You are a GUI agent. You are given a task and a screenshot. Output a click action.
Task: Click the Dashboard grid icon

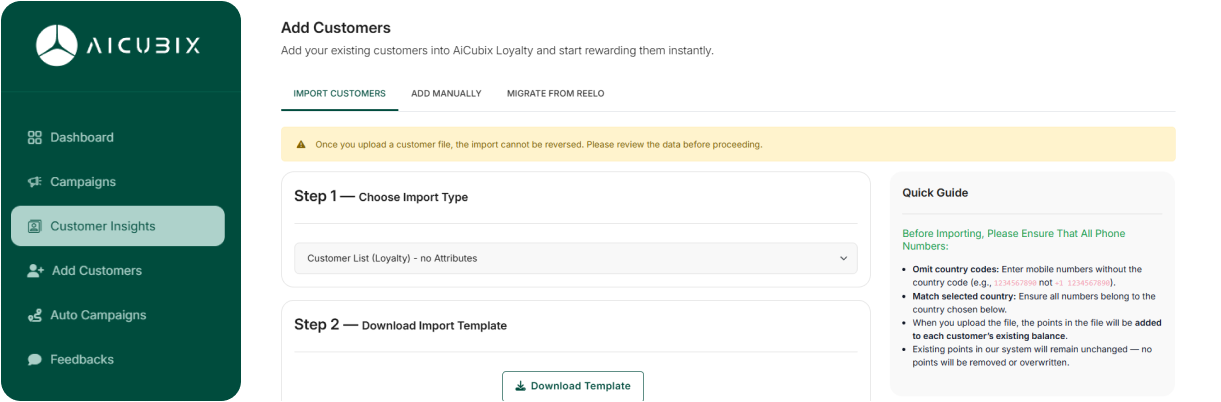point(35,138)
